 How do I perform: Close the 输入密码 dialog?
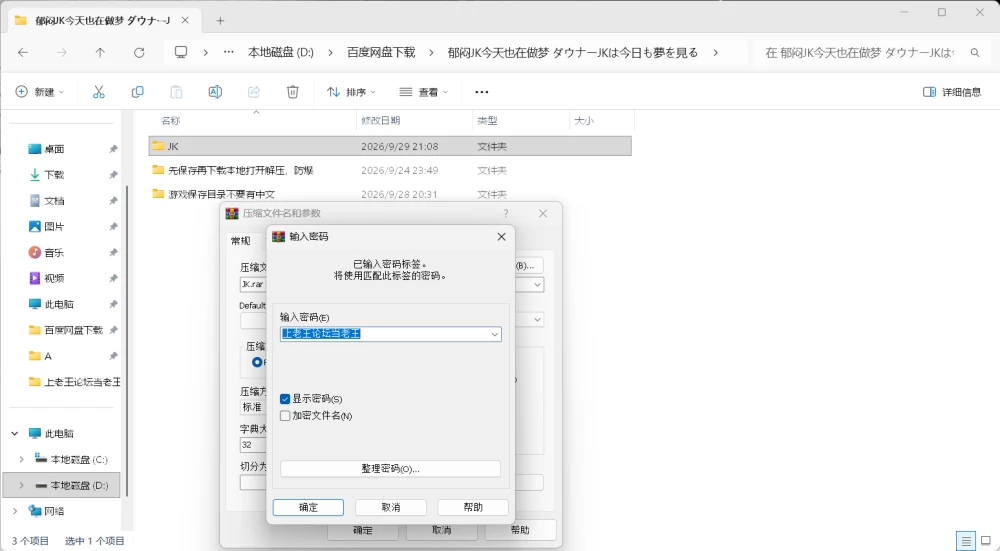(501, 237)
